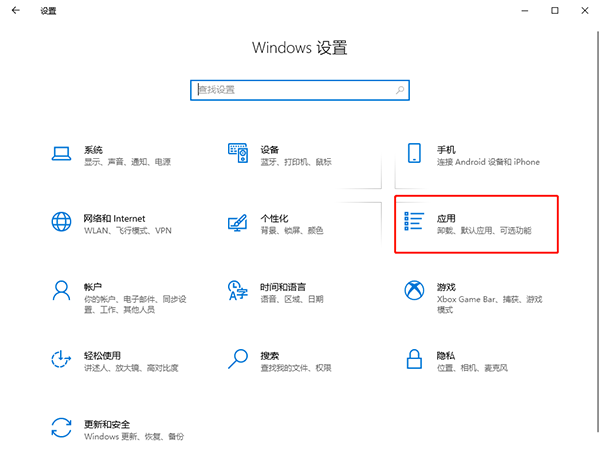This screenshot has width=600, height=459.
Task: Click the 轻松使用 icon
Action: point(61,359)
